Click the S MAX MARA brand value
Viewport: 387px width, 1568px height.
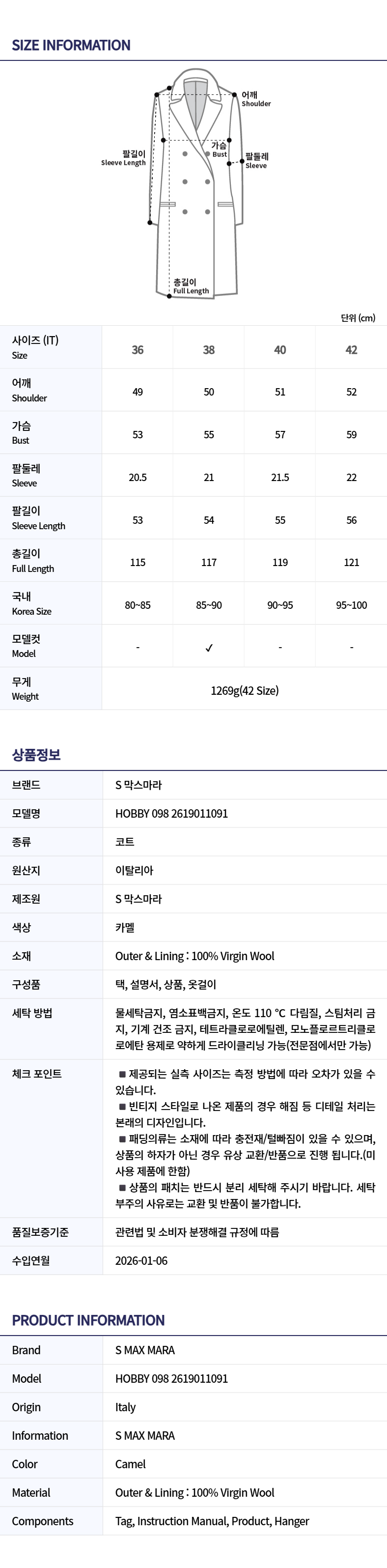click(x=145, y=1350)
